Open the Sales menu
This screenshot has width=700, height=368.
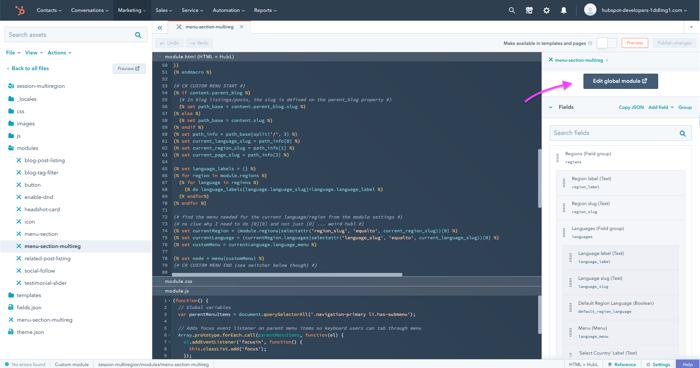164,10
